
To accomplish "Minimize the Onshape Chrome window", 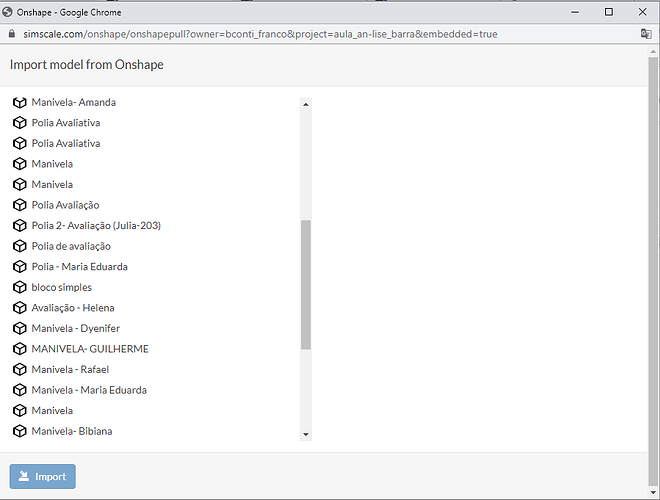I will 575,12.
